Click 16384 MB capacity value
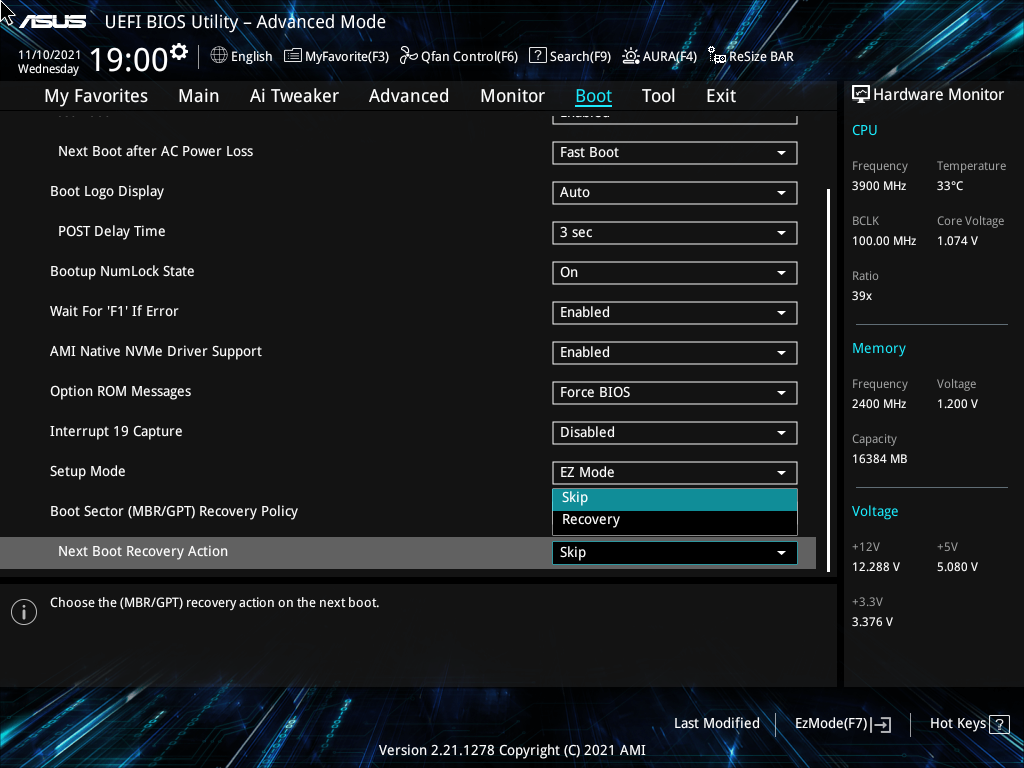 coord(880,459)
